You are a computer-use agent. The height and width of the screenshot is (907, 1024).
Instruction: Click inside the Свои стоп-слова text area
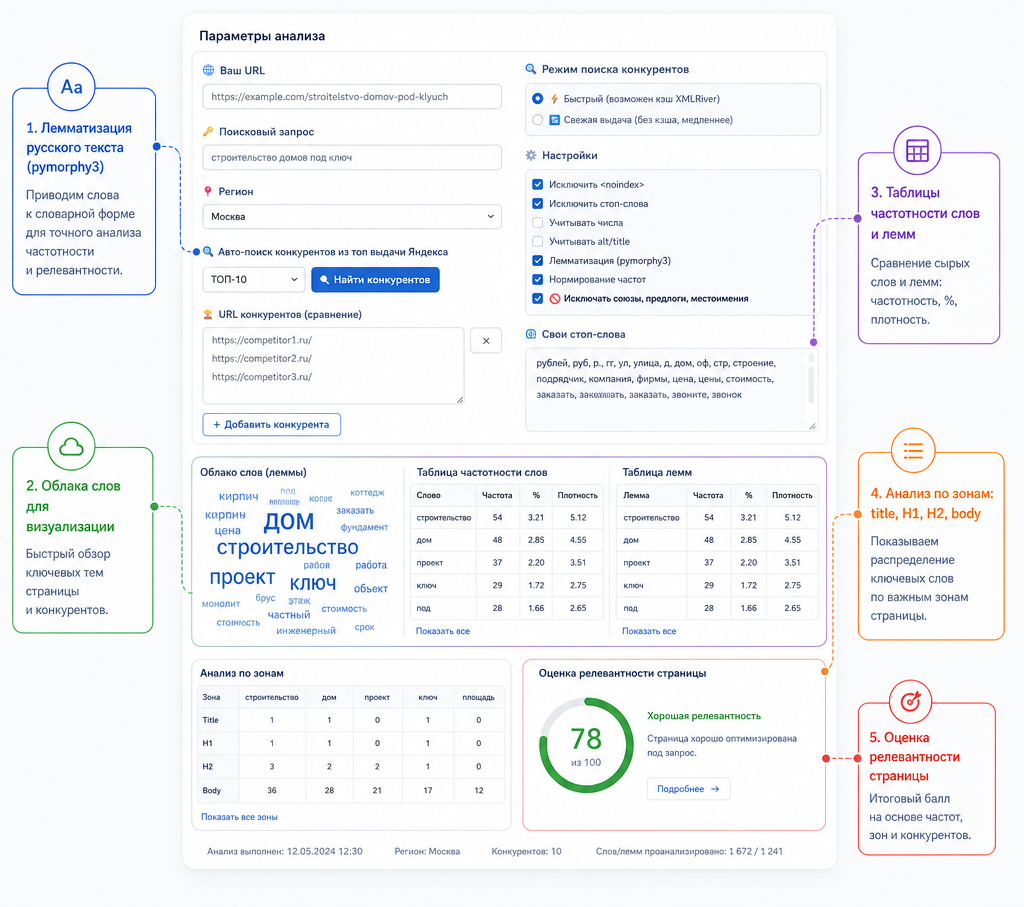(x=671, y=390)
